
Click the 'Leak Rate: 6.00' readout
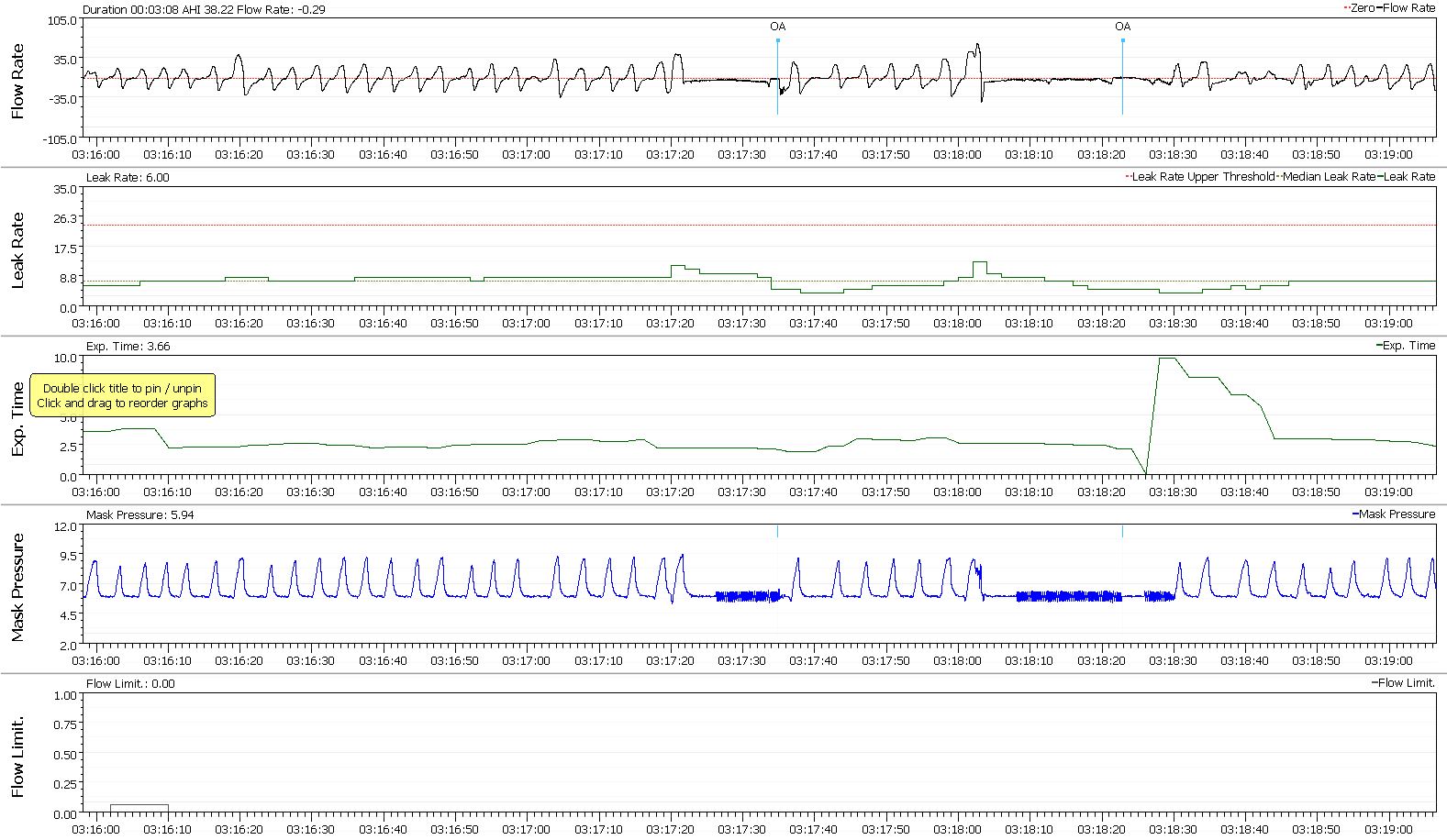(128, 178)
